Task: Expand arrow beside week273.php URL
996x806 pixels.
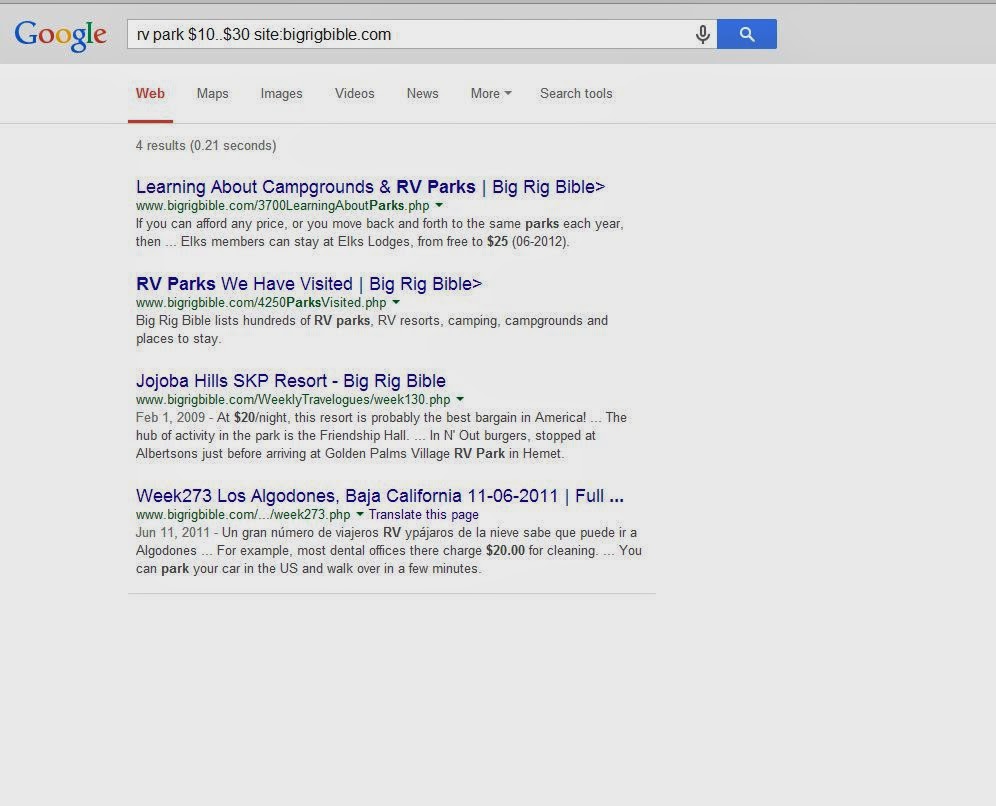Action: tap(360, 514)
